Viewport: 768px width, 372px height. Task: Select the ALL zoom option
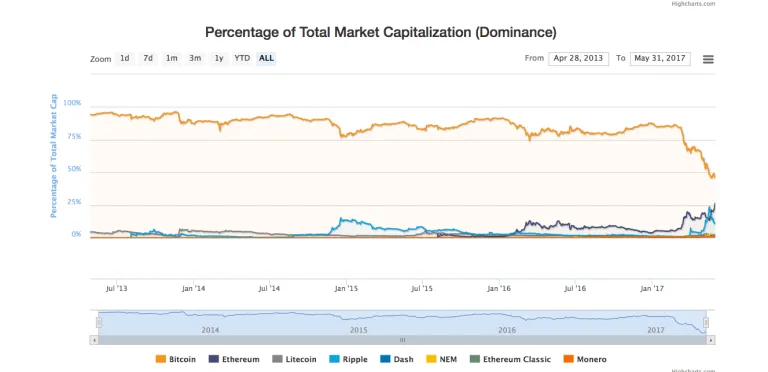[266, 58]
